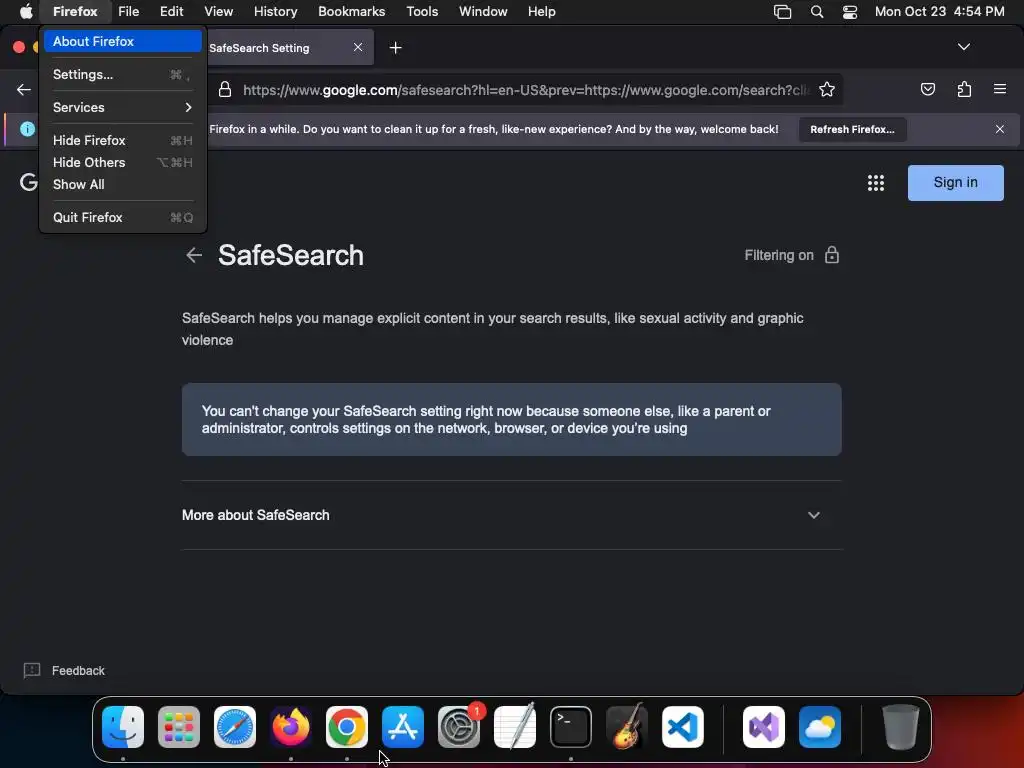Image resolution: width=1024 pixels, height=768 pixels.
Task: Choose Quit Firefox
Action: (123, 217)
